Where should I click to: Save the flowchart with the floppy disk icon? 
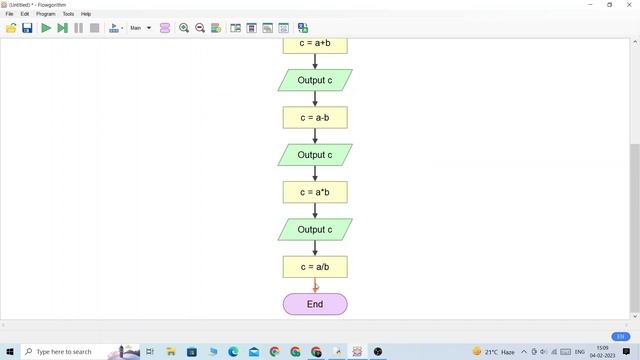click(x=27, y=28)
